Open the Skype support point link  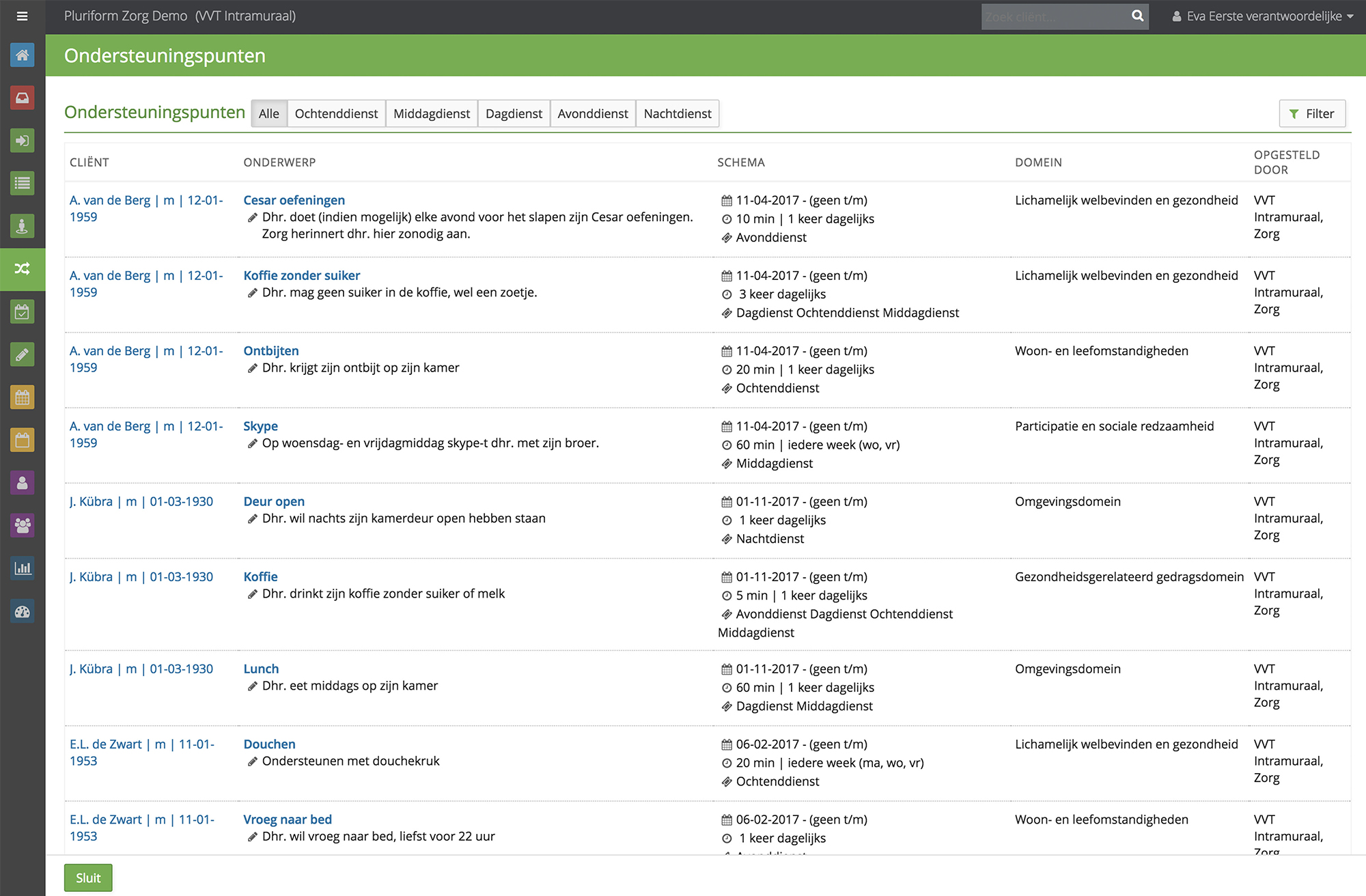tap(260, 426)
